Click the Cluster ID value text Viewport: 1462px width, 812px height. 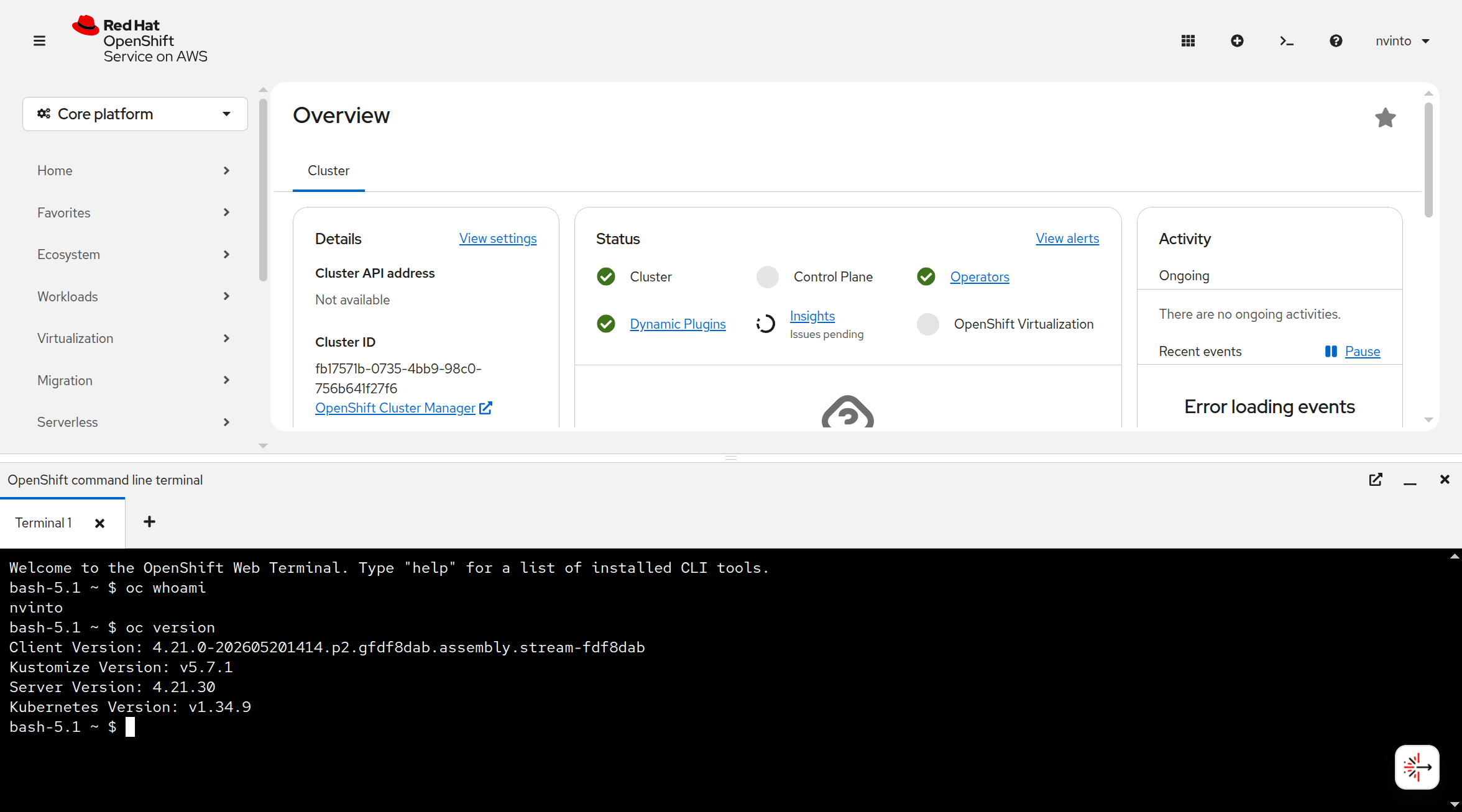pyautogui.click(x=398, y=378)
